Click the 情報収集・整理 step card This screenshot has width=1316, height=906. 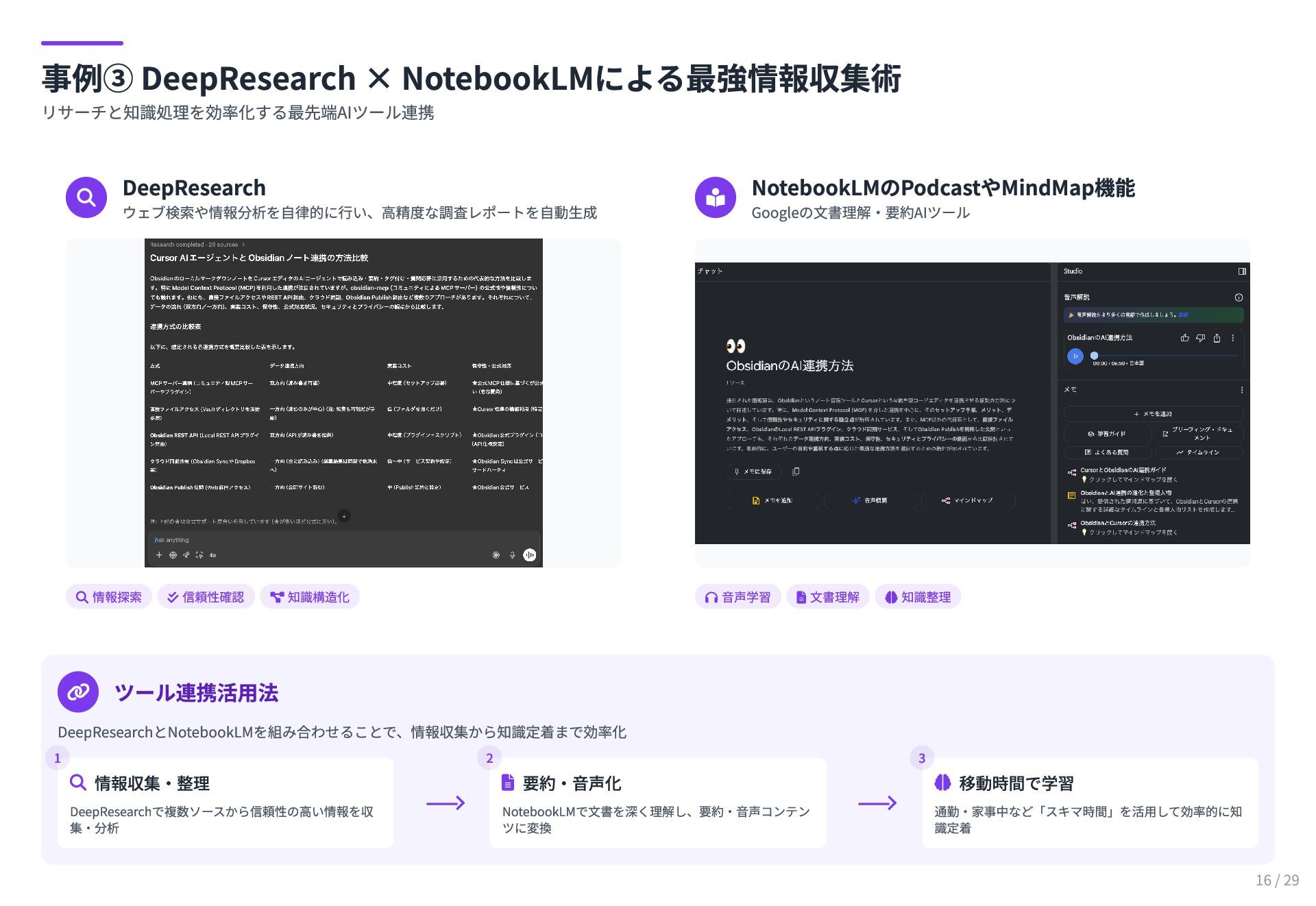(x=226, y=803)
